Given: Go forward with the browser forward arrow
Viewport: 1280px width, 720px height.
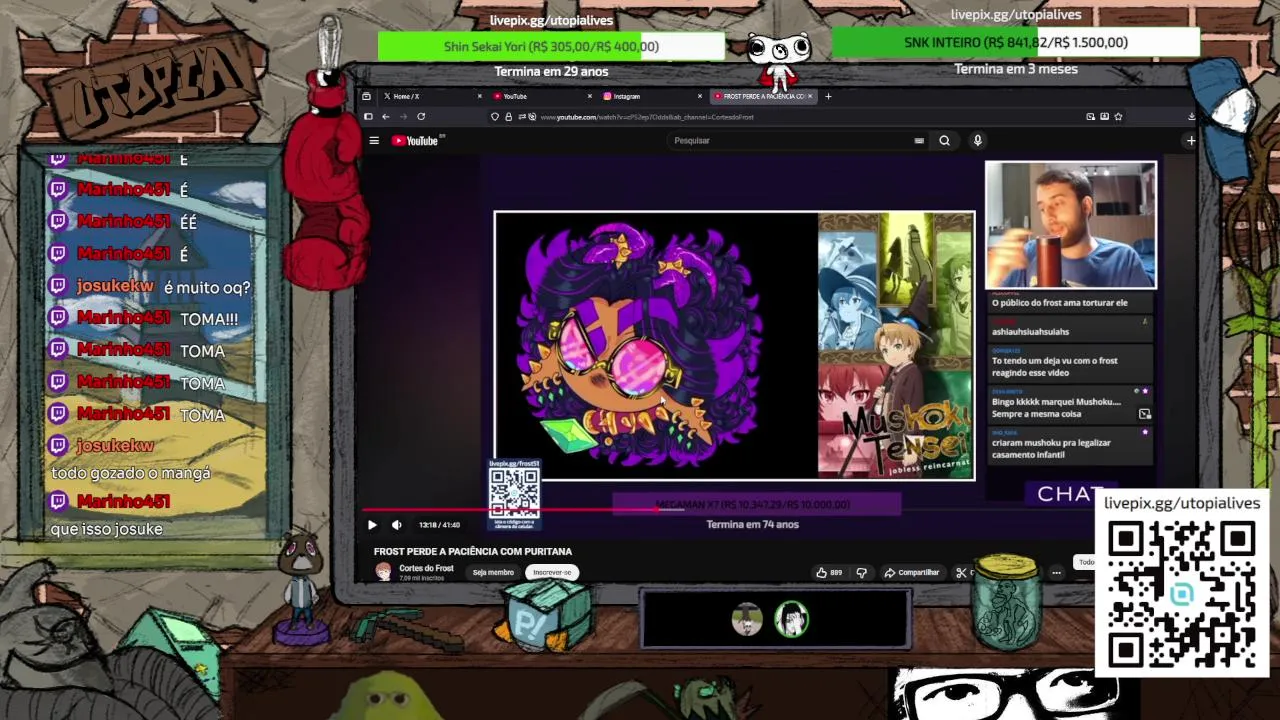Looking at the screenshot, I should (x=403, y=117).
